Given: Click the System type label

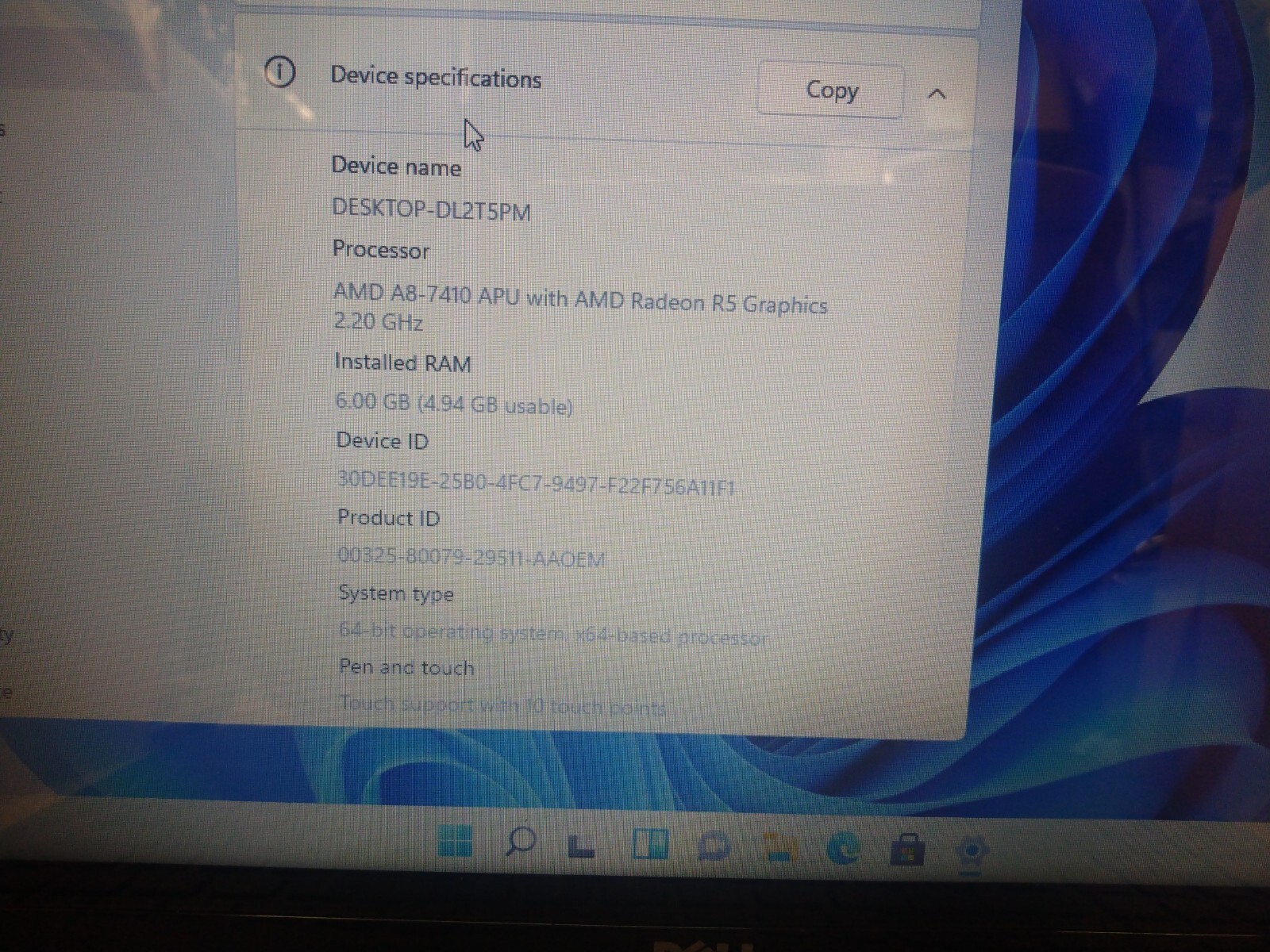Looking at the screenshot, I should coord(396,593).
